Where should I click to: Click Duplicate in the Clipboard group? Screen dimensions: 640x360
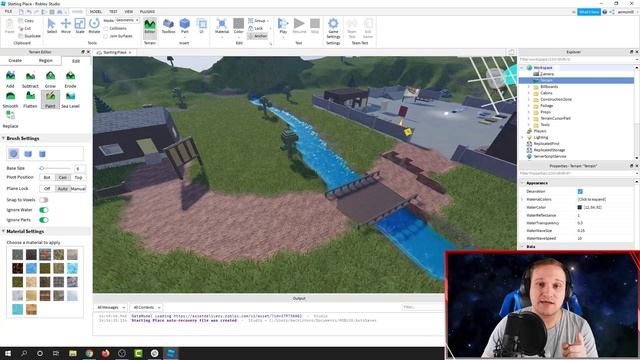29,36
